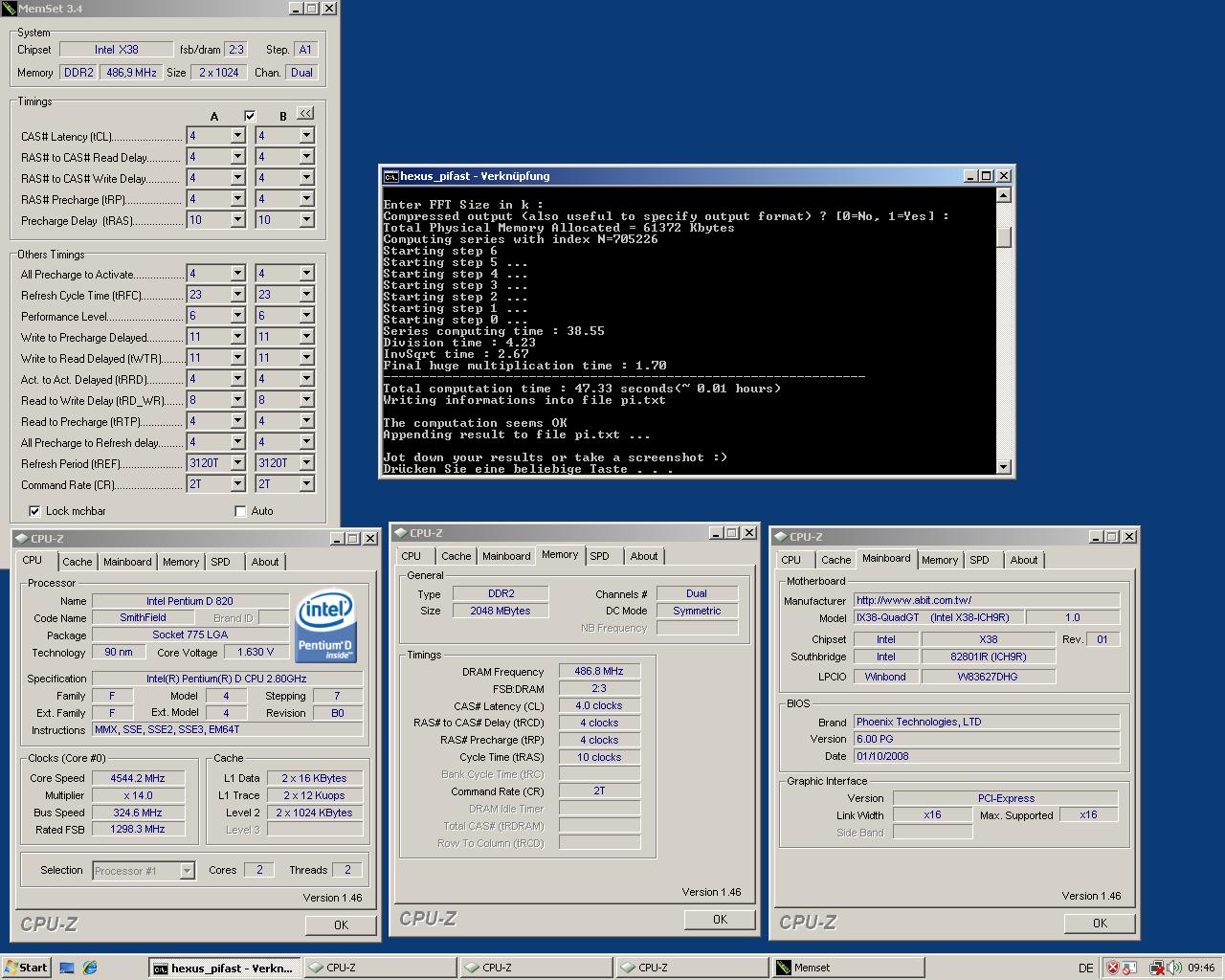Click the MemSet 3.4 title bar icon
The image size is (1225, 980).
10,9
